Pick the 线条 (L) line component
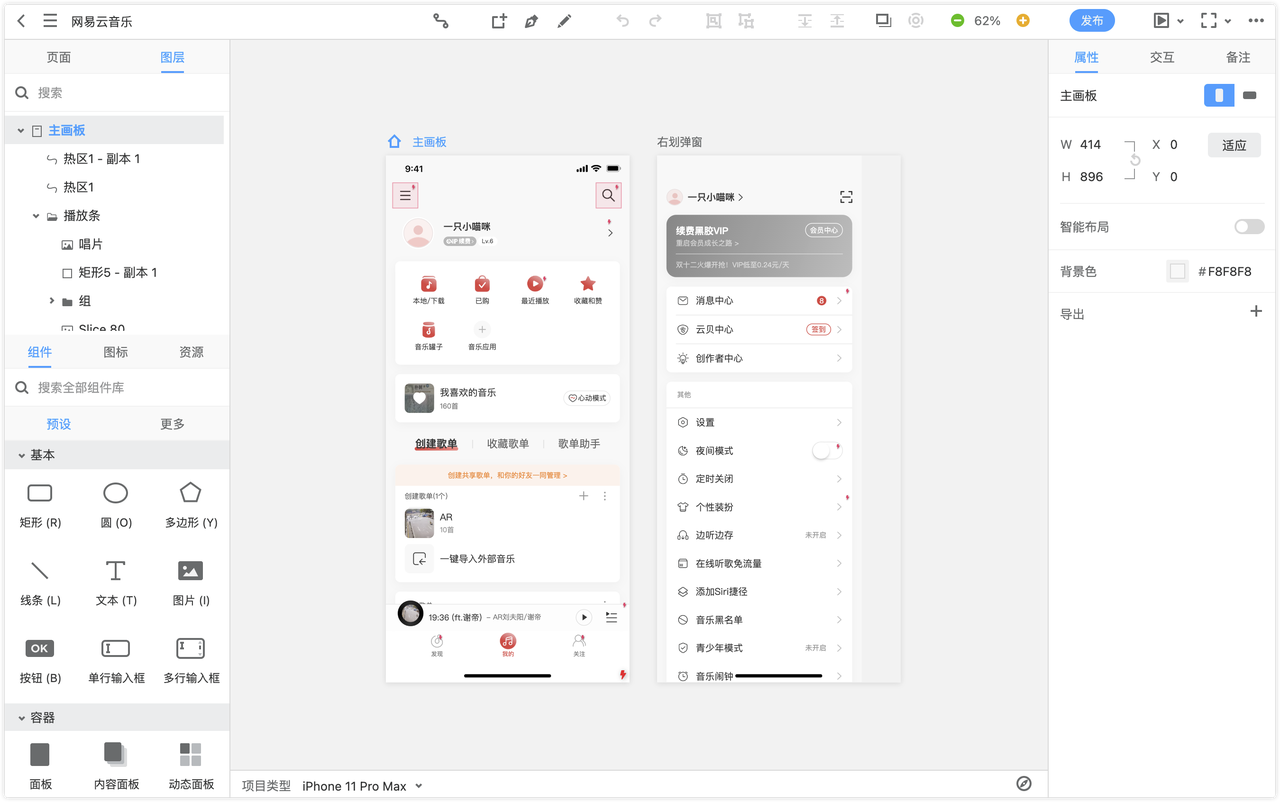The height and width of the screenshot is (802, 1280). (40, 583)
